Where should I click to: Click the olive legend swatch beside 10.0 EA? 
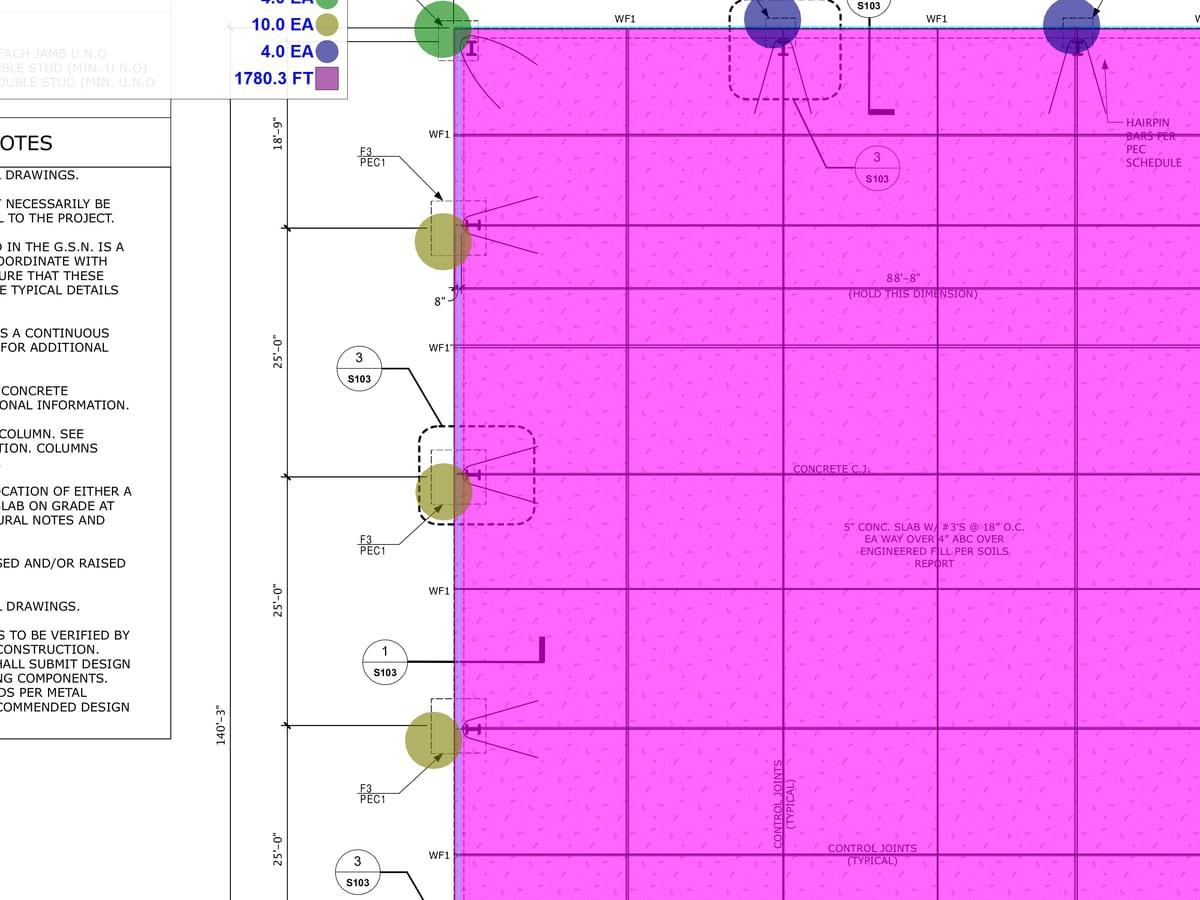pos(327,25)
